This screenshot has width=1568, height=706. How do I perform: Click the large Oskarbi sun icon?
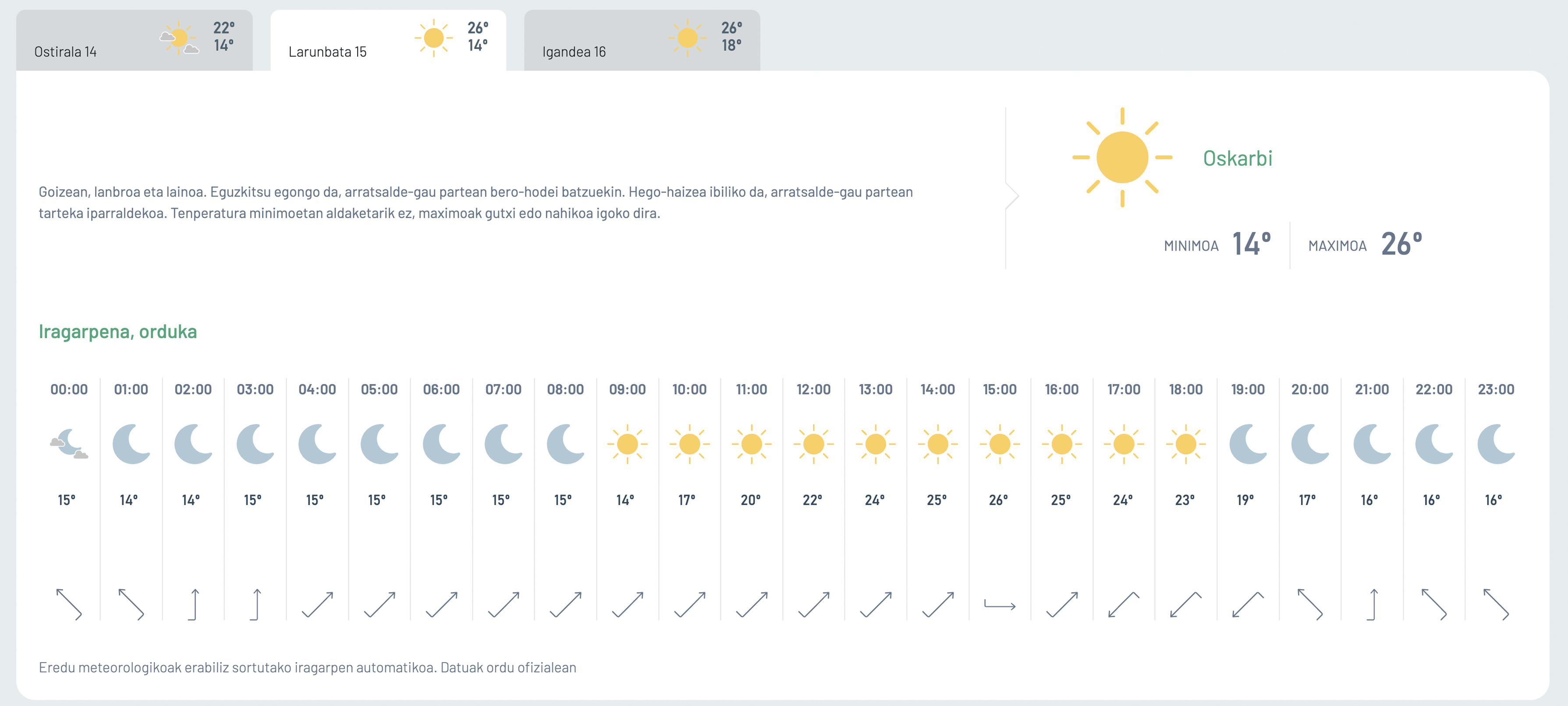click(x=1122, y=158)
